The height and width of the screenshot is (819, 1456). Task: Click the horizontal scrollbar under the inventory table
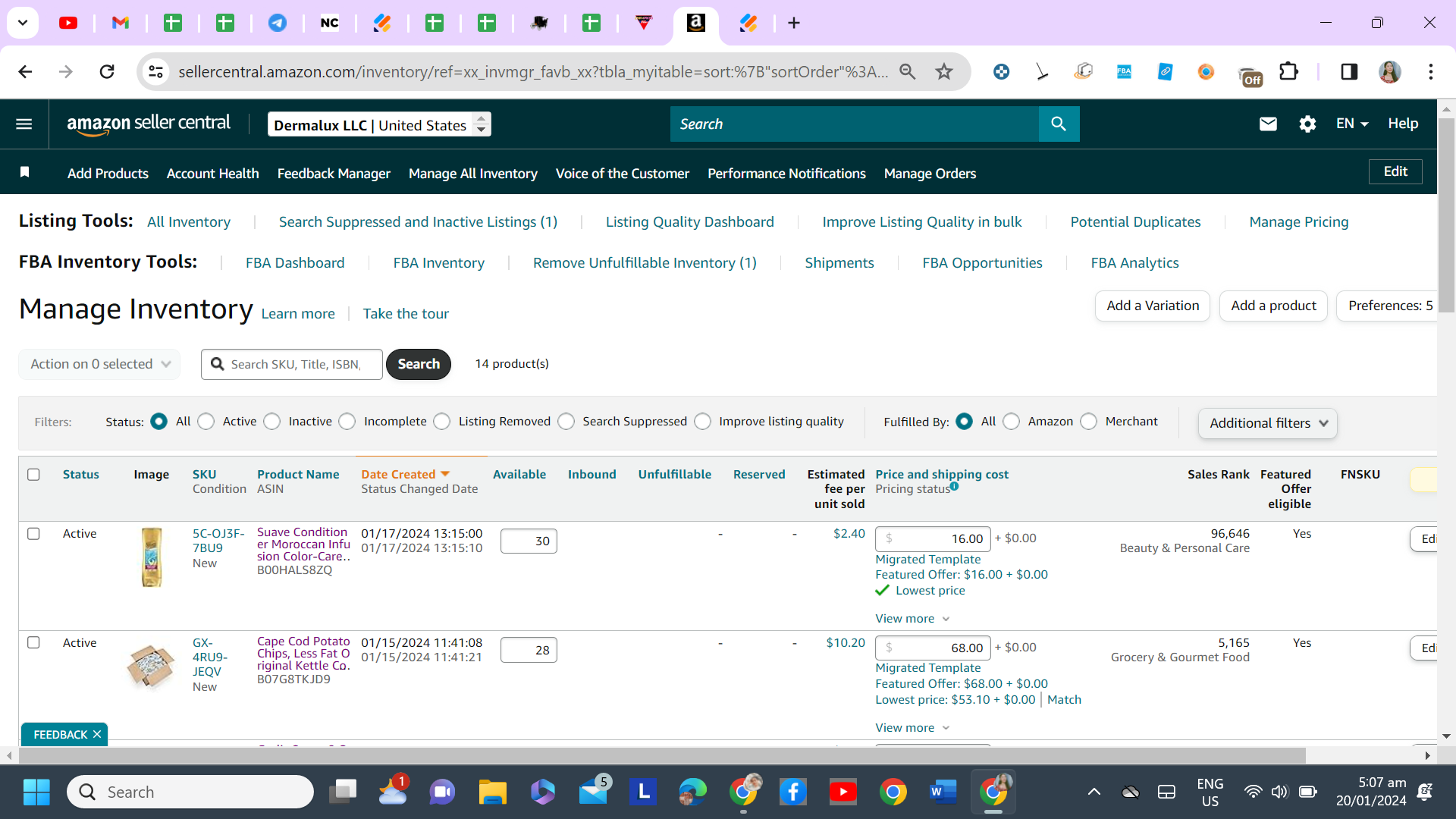662,755
